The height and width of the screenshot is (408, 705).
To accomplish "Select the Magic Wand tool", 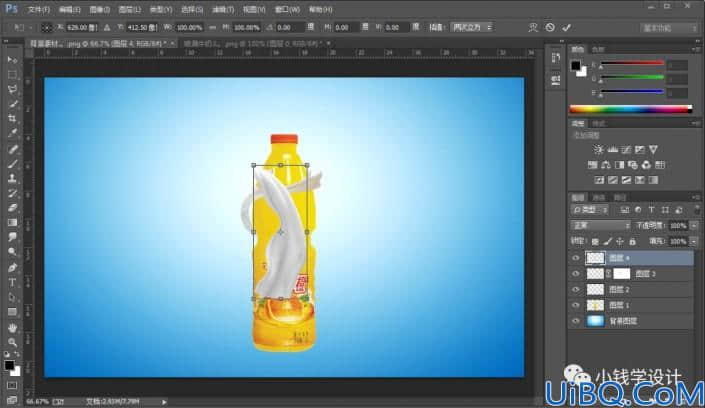I will point(12,104).
